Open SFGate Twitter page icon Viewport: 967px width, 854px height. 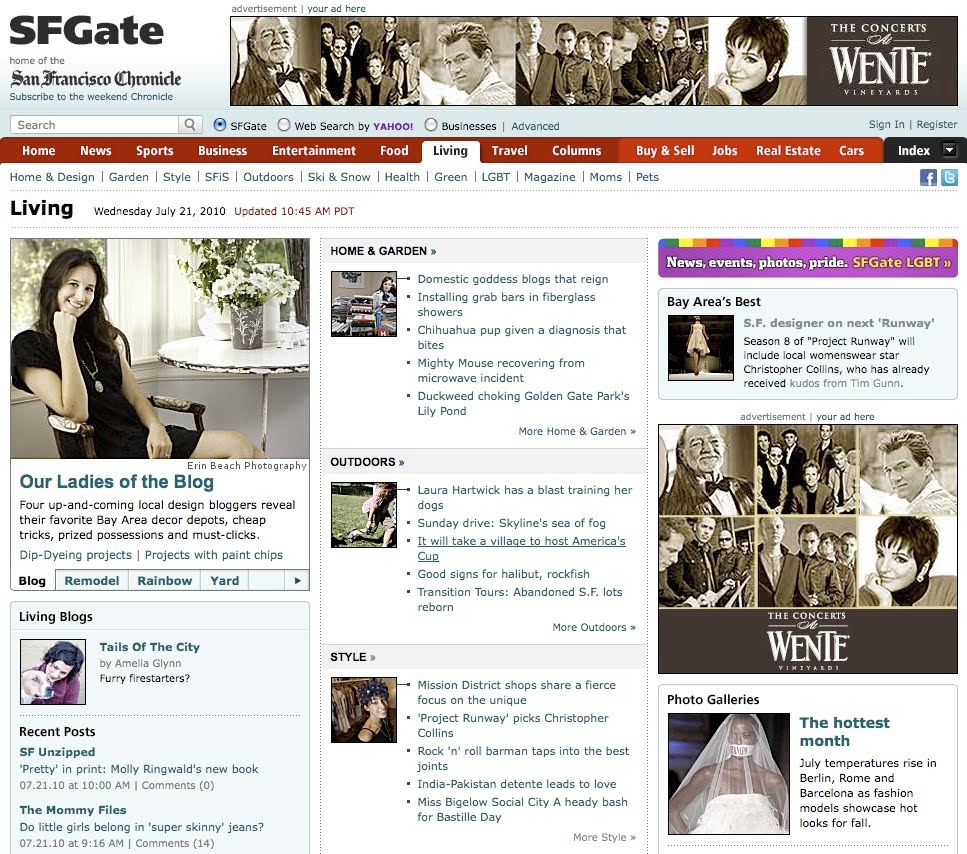point(949,178)
